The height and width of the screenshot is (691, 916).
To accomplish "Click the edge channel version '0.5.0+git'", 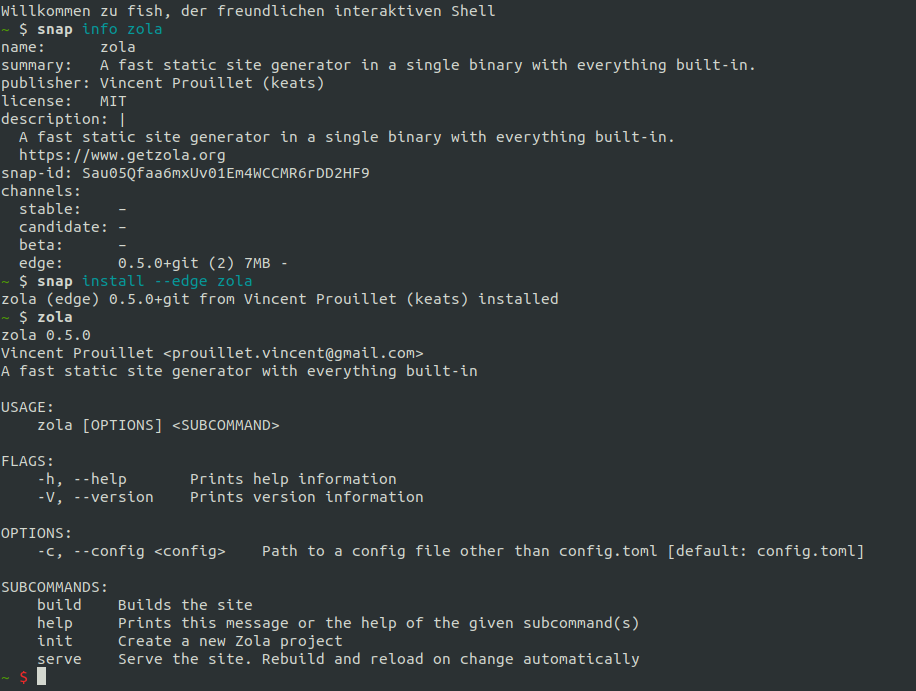I will (158, 263).
